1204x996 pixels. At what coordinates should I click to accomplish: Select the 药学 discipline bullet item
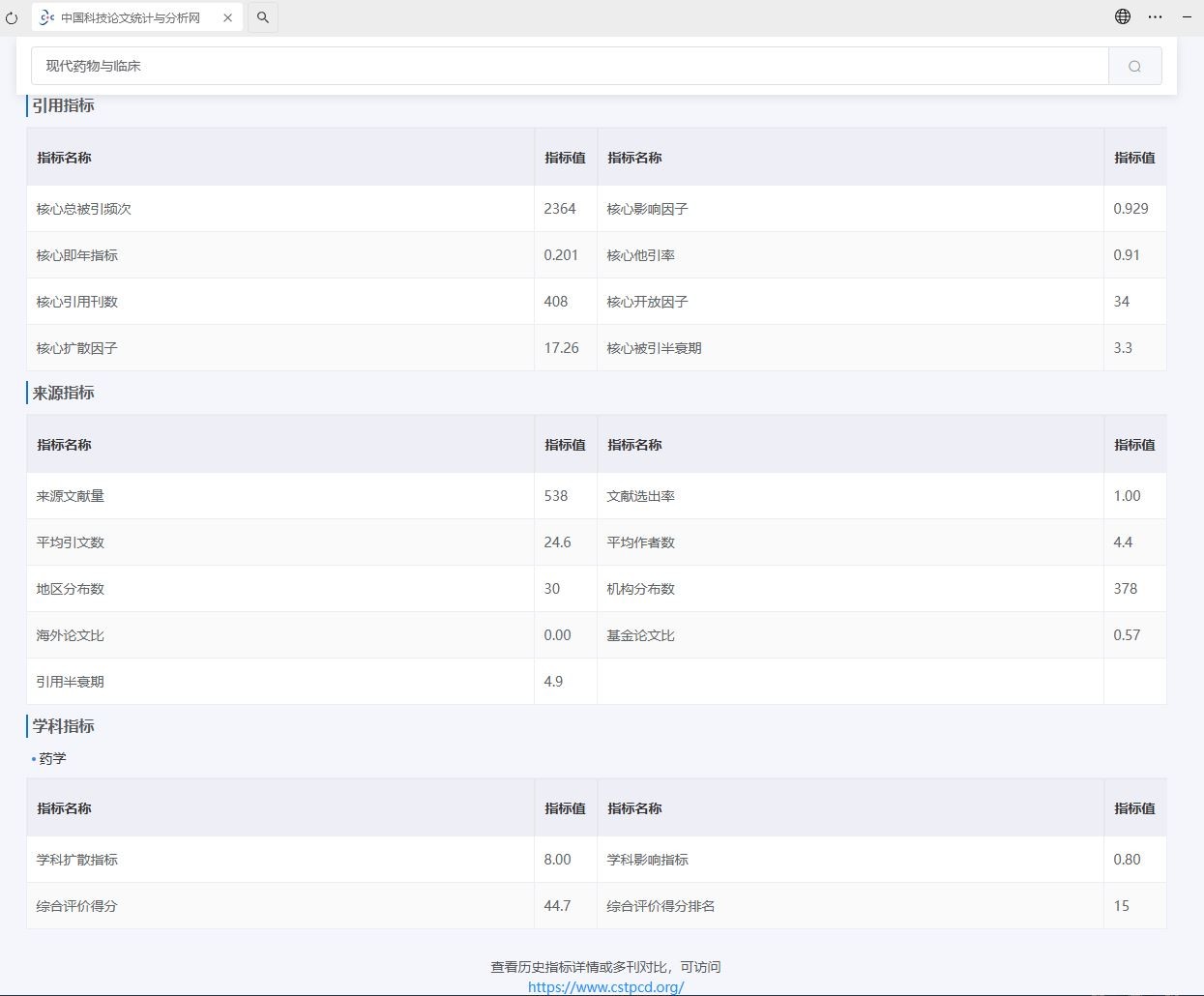point(52,758)
